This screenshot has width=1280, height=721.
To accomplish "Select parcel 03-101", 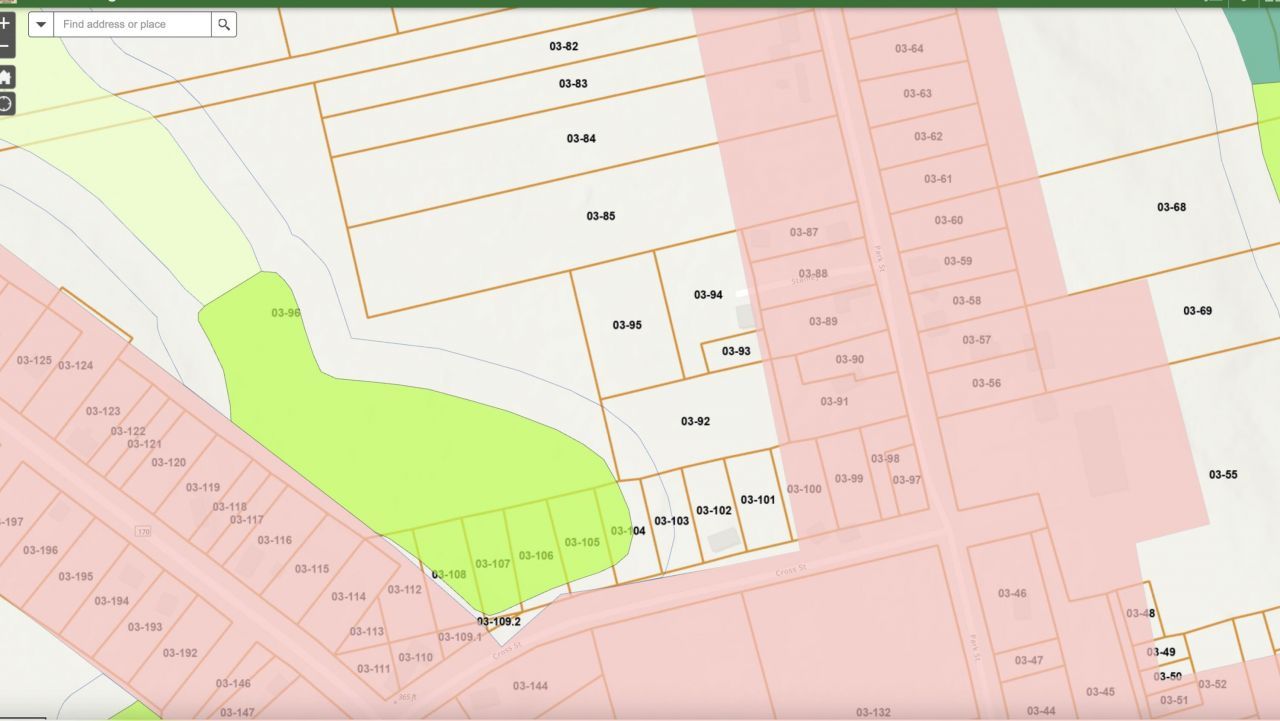I will tap(757, 500).
